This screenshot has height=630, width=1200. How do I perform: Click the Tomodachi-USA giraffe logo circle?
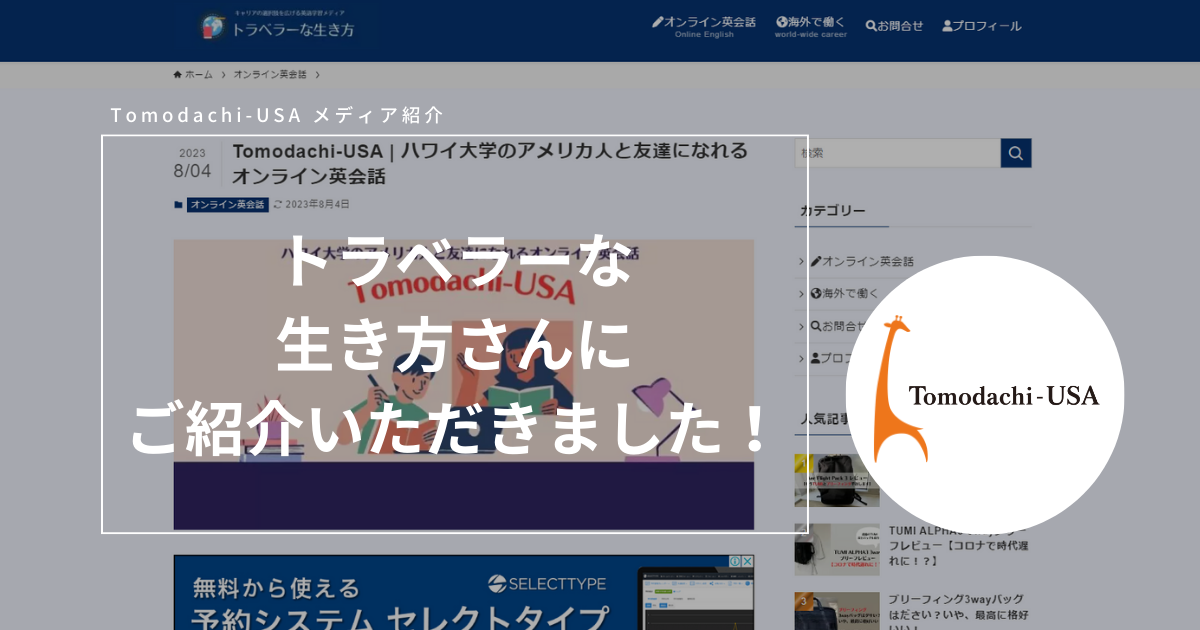985,394
